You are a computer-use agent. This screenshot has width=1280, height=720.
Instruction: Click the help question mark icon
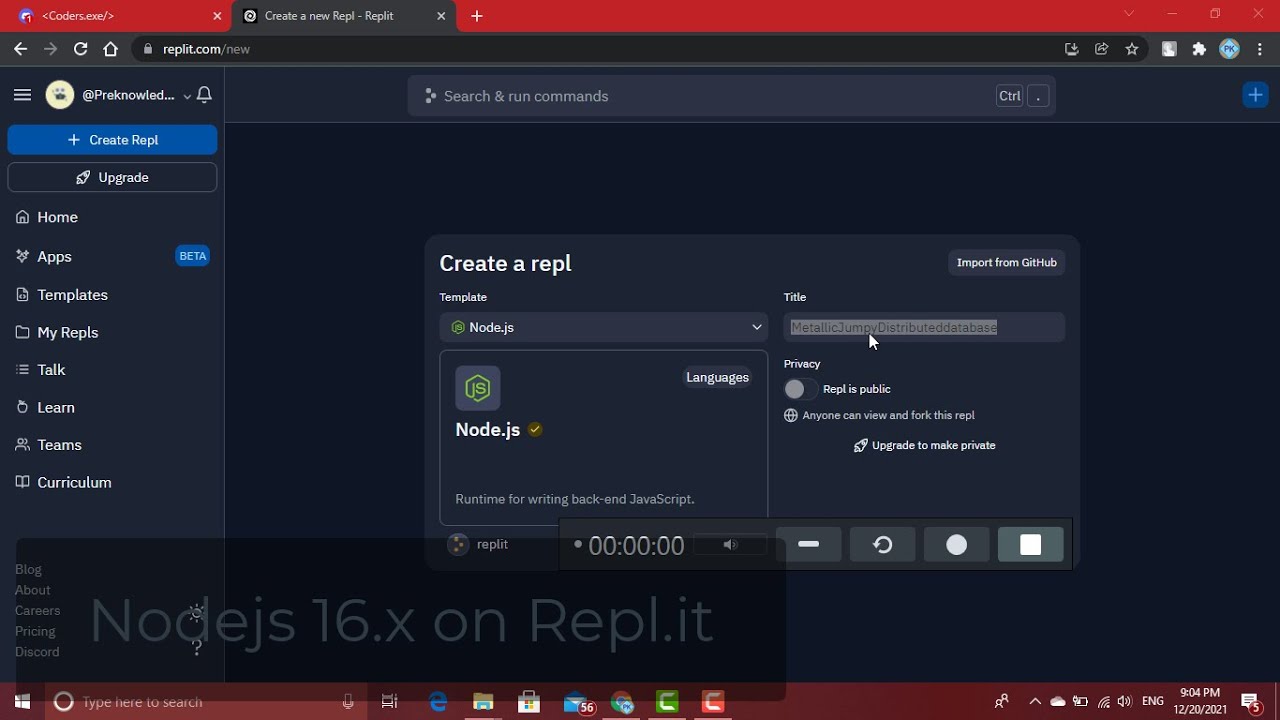coord(197,647)
